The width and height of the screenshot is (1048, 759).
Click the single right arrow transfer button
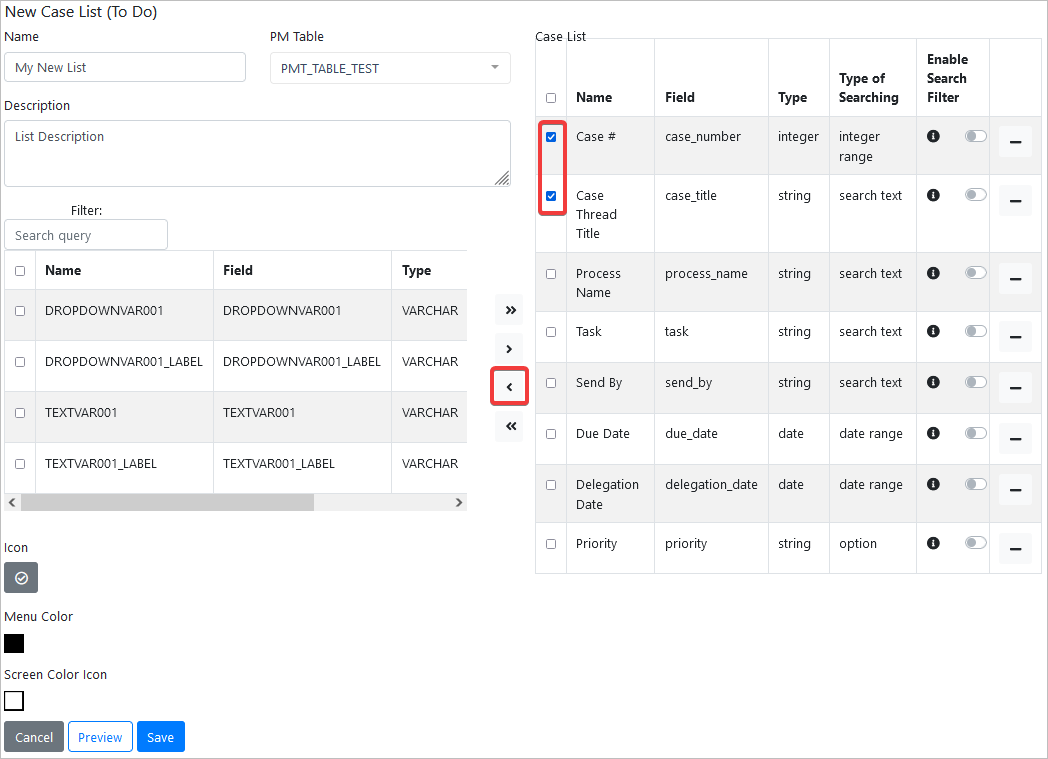pyautogui.click(x=510, y=349)
